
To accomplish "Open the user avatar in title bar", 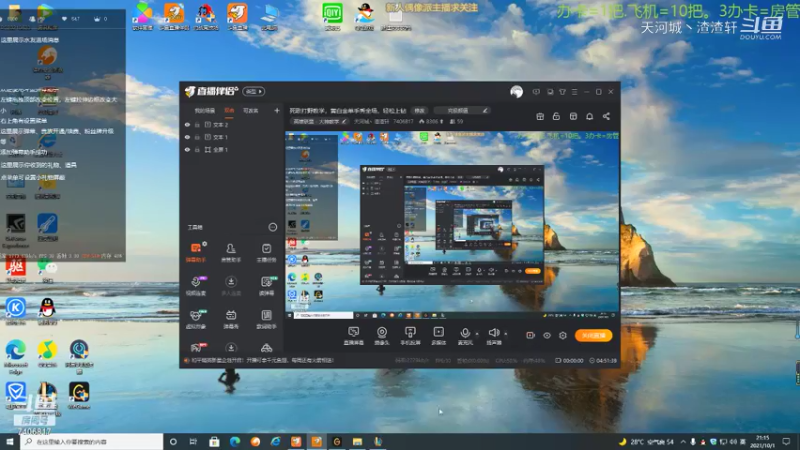I will point(516,92).
